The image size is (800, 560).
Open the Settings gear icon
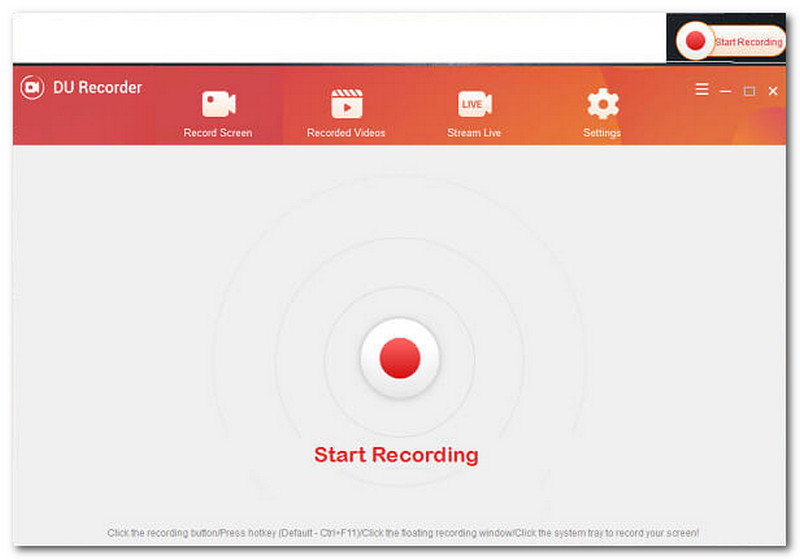click(603, 104)
